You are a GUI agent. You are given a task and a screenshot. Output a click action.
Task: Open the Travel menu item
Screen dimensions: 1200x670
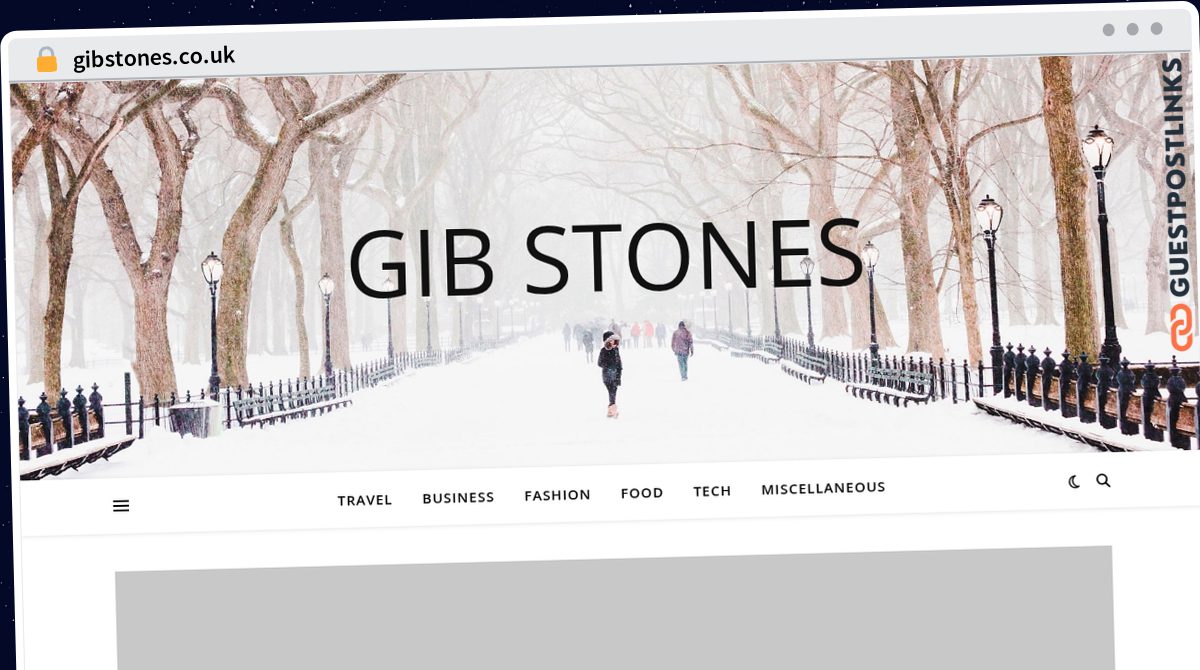pos(364,500)
